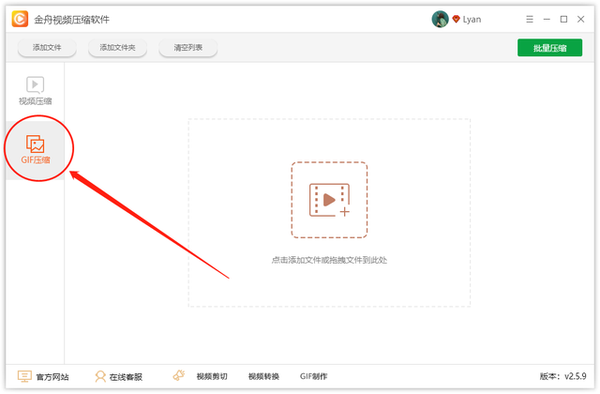Click the megaphone announcement icon
This screenshot has height=394, width=600.
pos(179,375)
